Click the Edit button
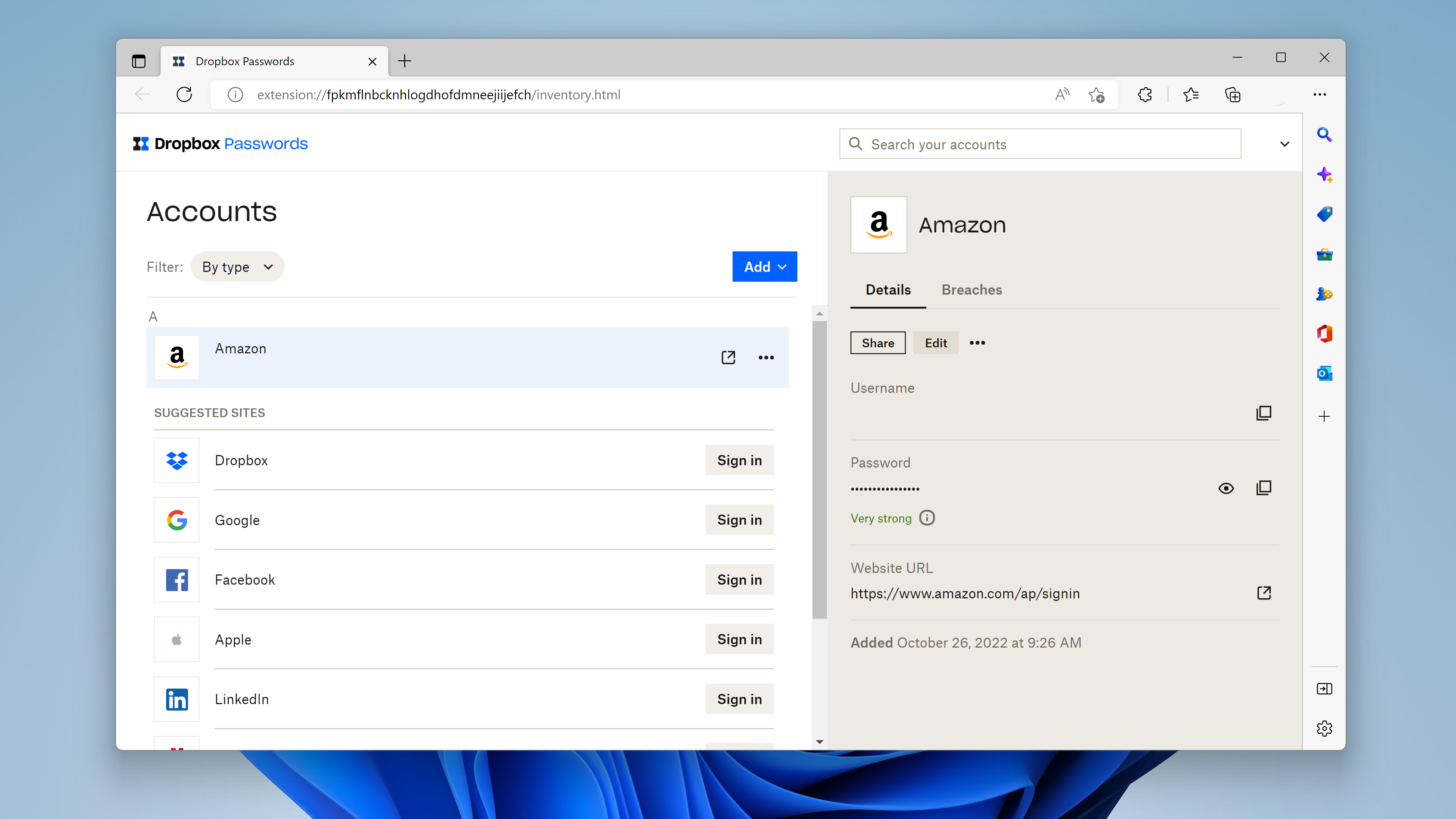This screenshot has height=819, width=1456. click(x=935, y=343)
